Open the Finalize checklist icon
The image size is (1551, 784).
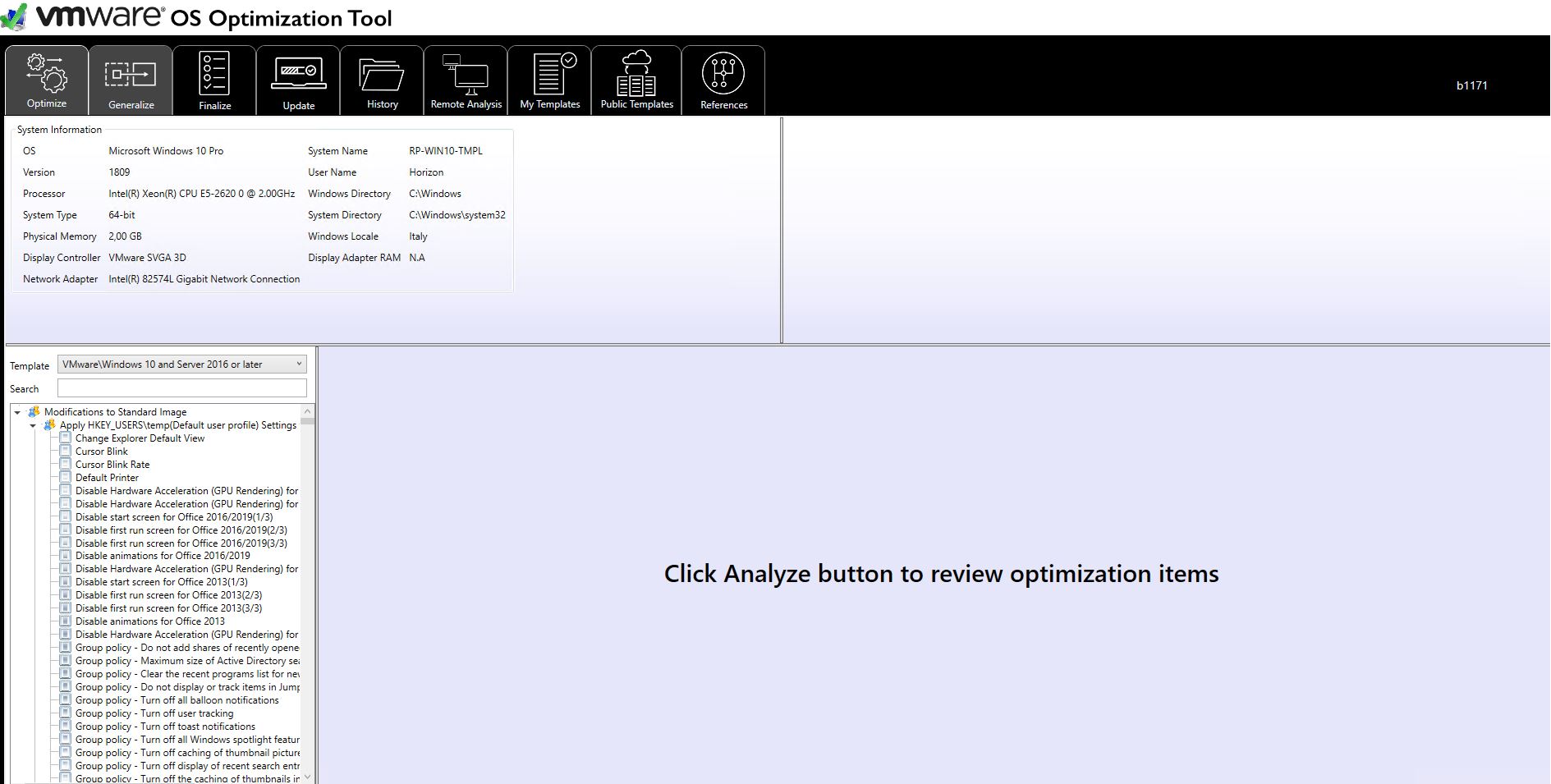click(214, 73)
